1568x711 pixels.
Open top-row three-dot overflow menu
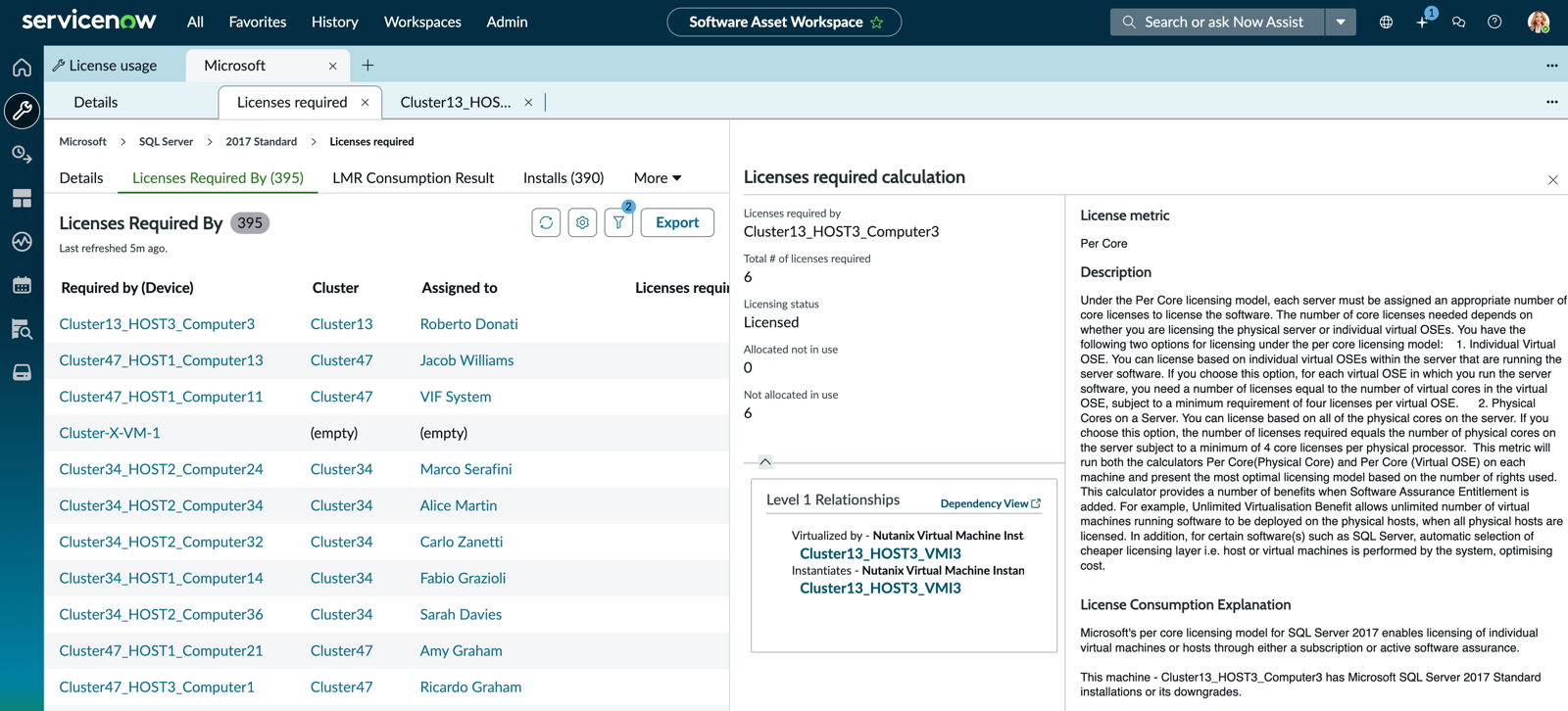point(1552,66)
